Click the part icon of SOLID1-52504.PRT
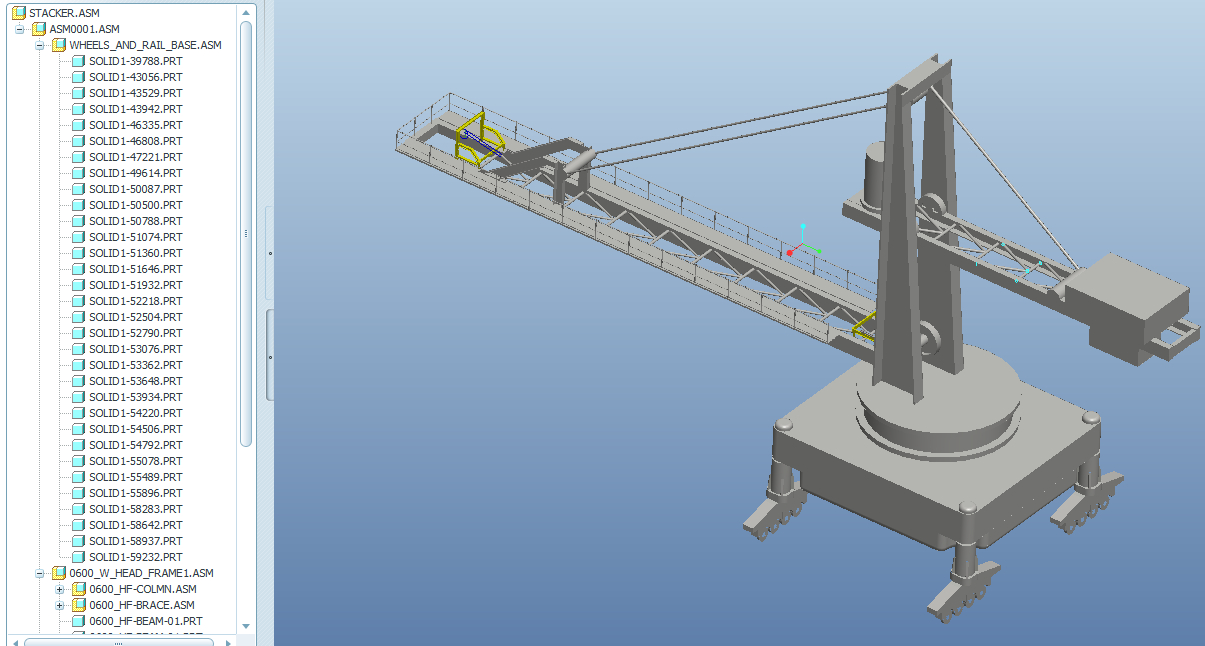This screenshot has height=646, width=1205. click(78, 317)
